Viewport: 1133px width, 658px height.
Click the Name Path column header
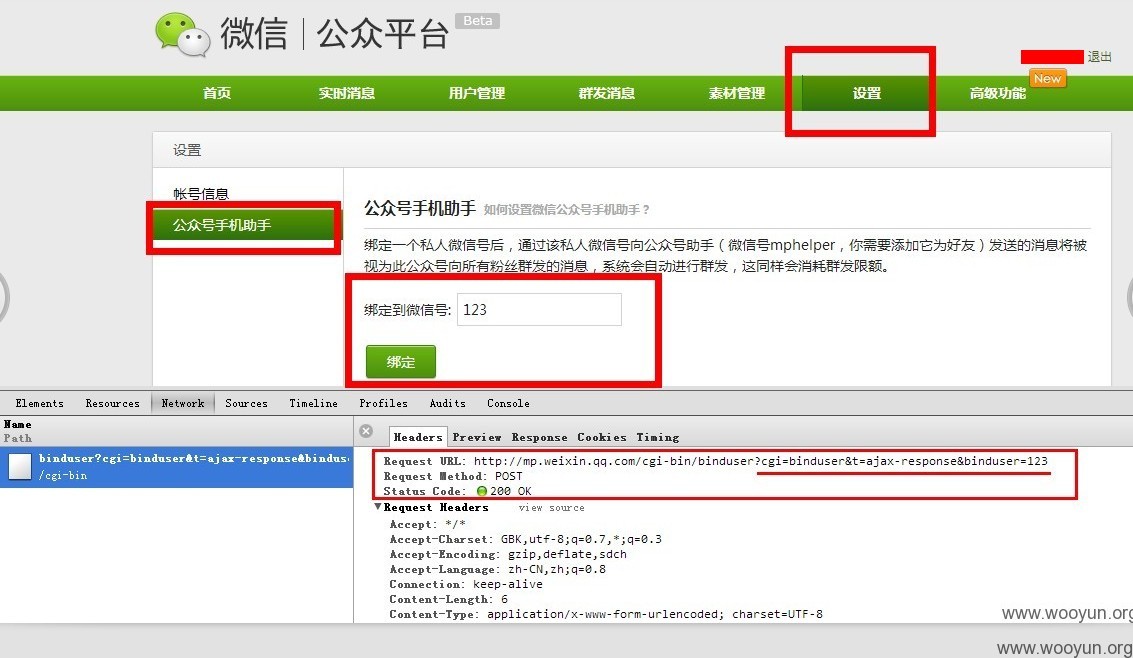click(176, 431)
